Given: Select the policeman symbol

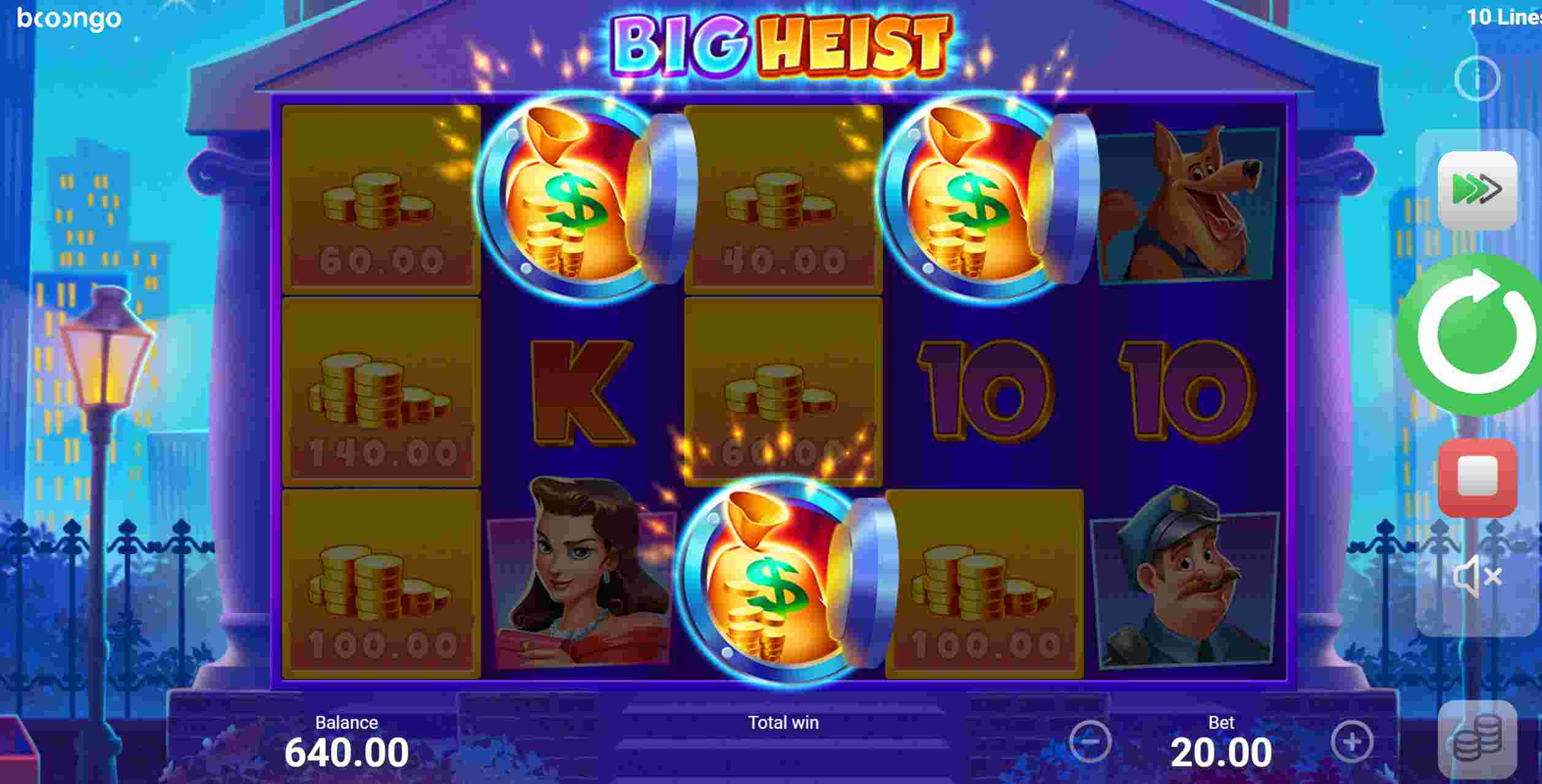Looking at the screenshot, I should [x=1184, y=580].
